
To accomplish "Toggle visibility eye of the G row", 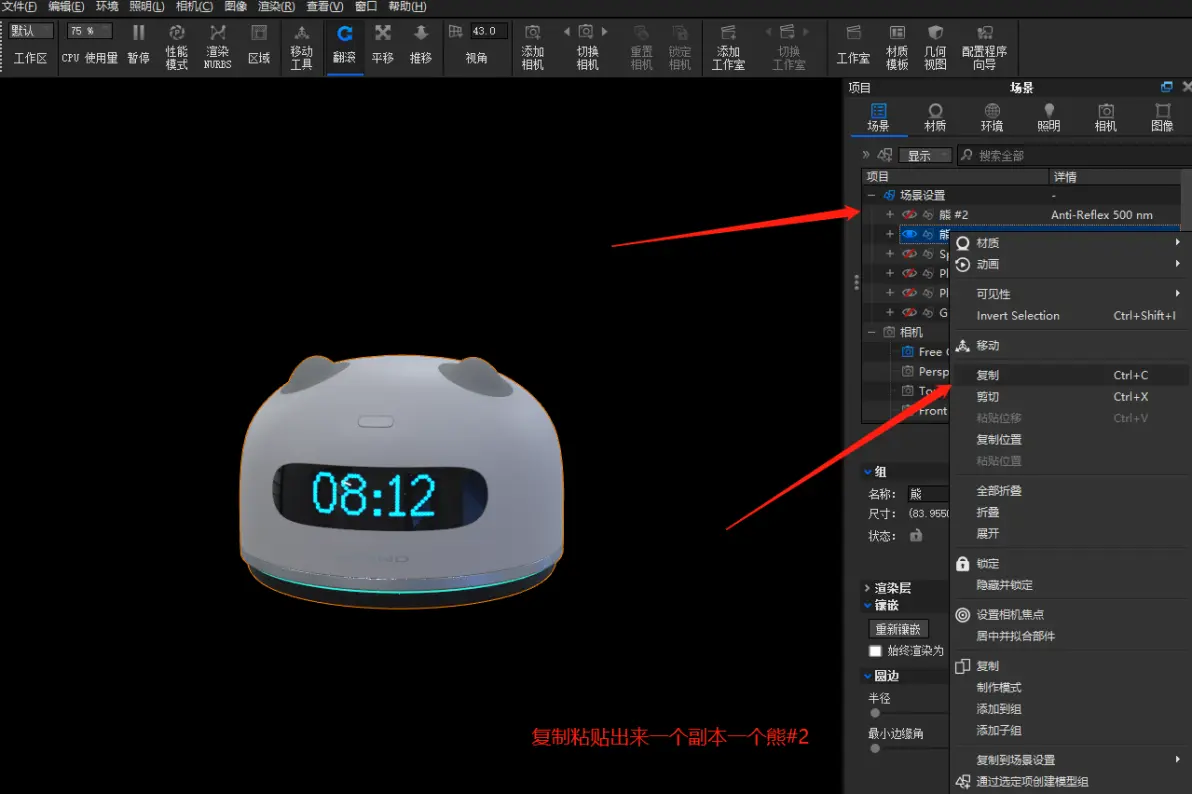I will click(909, 313).
